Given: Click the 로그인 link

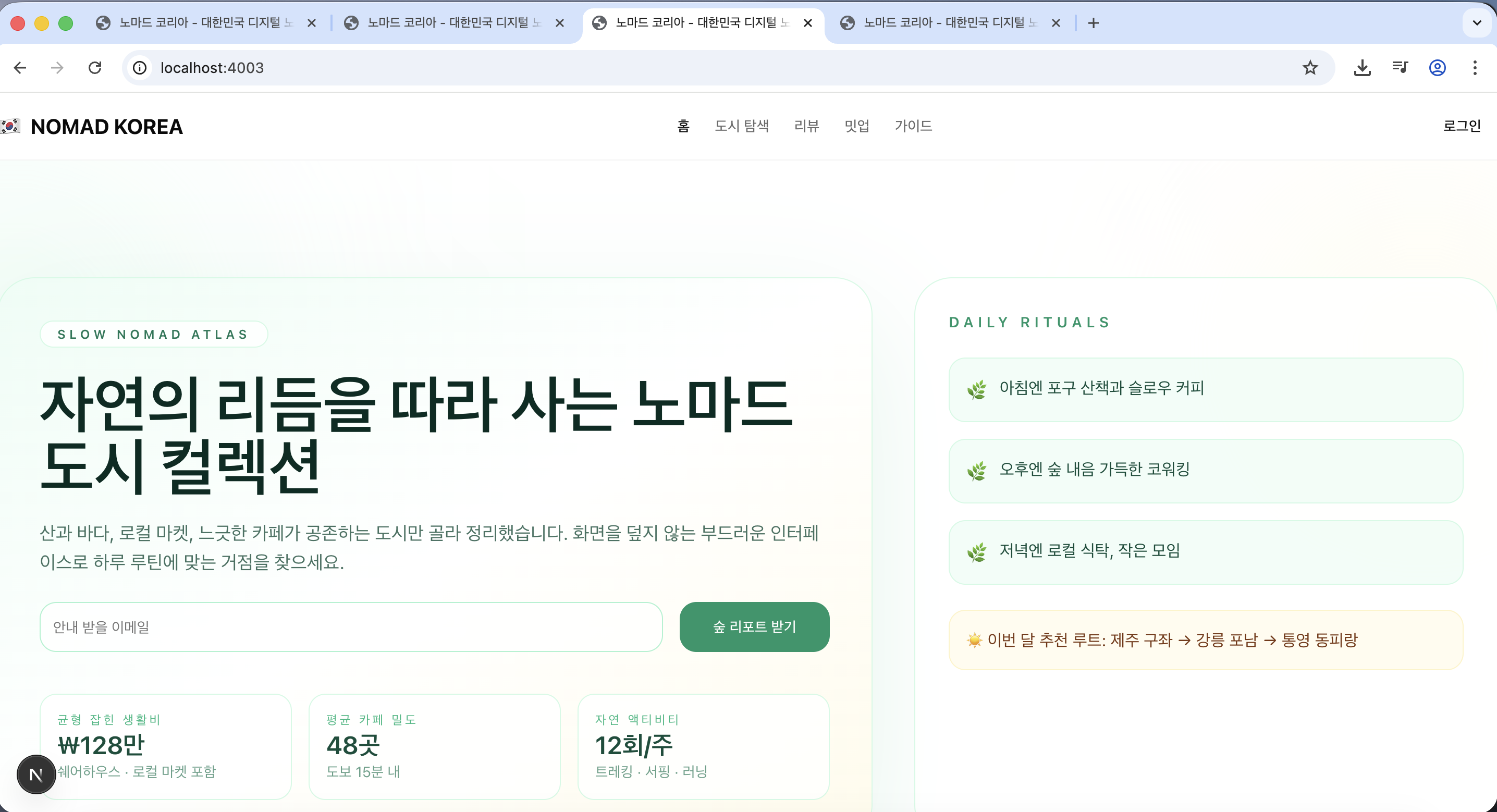Looking at the screenshot, I should (x=1462, y=126).
